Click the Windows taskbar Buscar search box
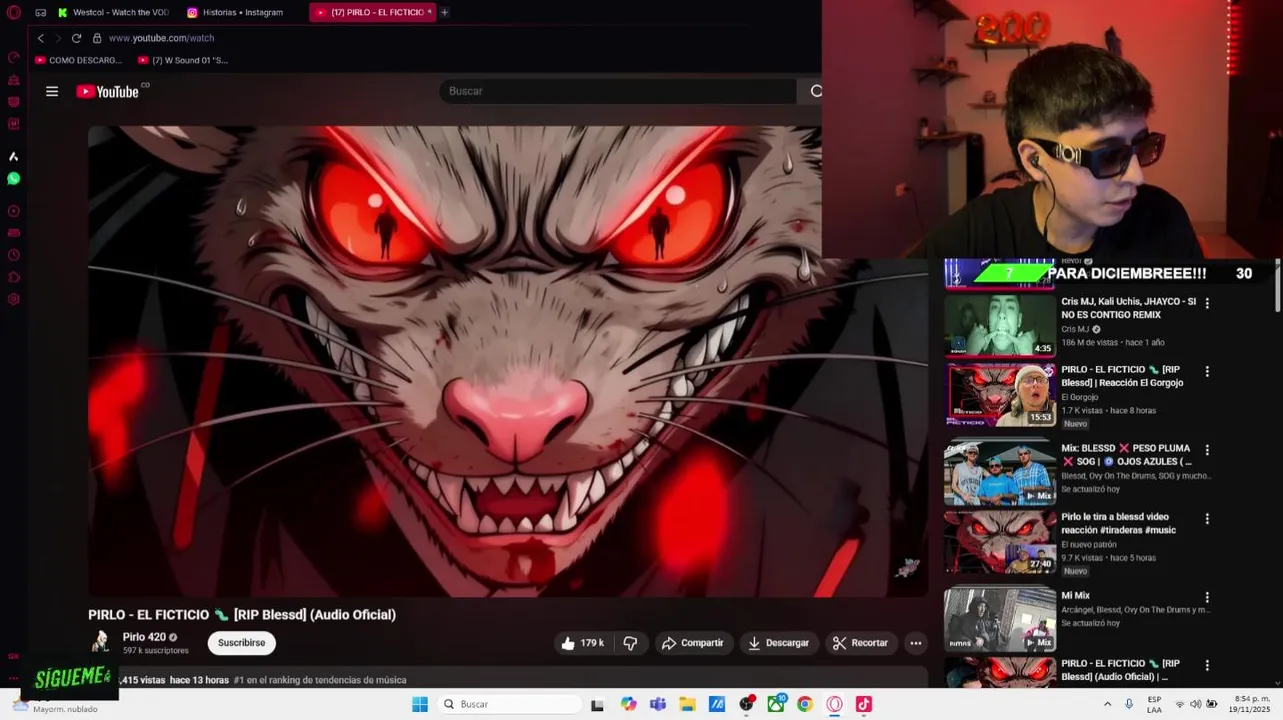The image size is (1283, 720). [x=508, y=704]
